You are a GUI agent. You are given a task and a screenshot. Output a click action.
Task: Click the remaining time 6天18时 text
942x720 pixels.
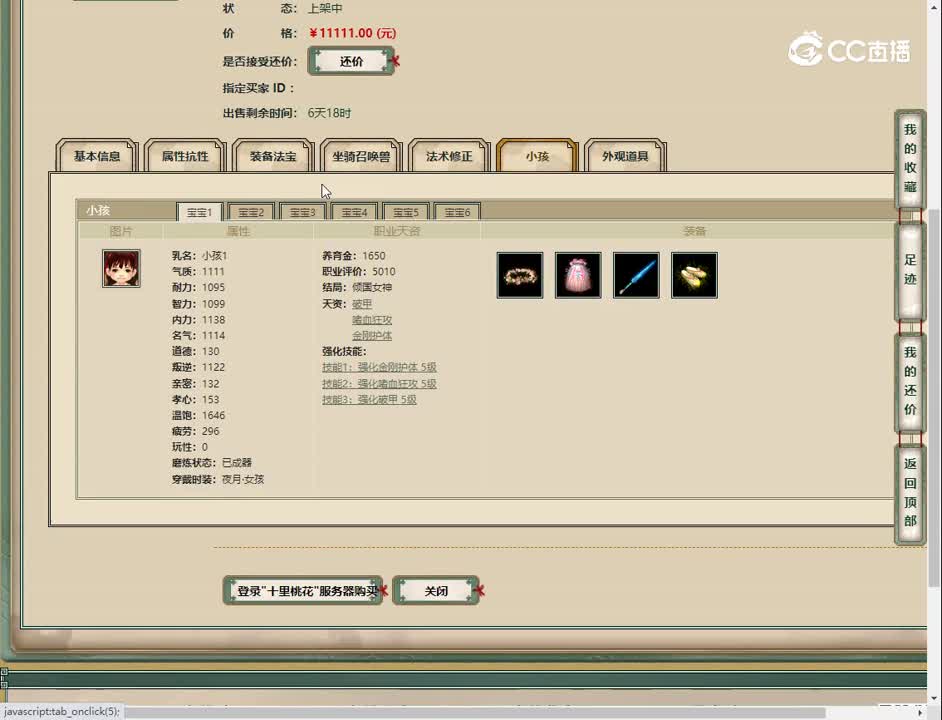(329, 113)
